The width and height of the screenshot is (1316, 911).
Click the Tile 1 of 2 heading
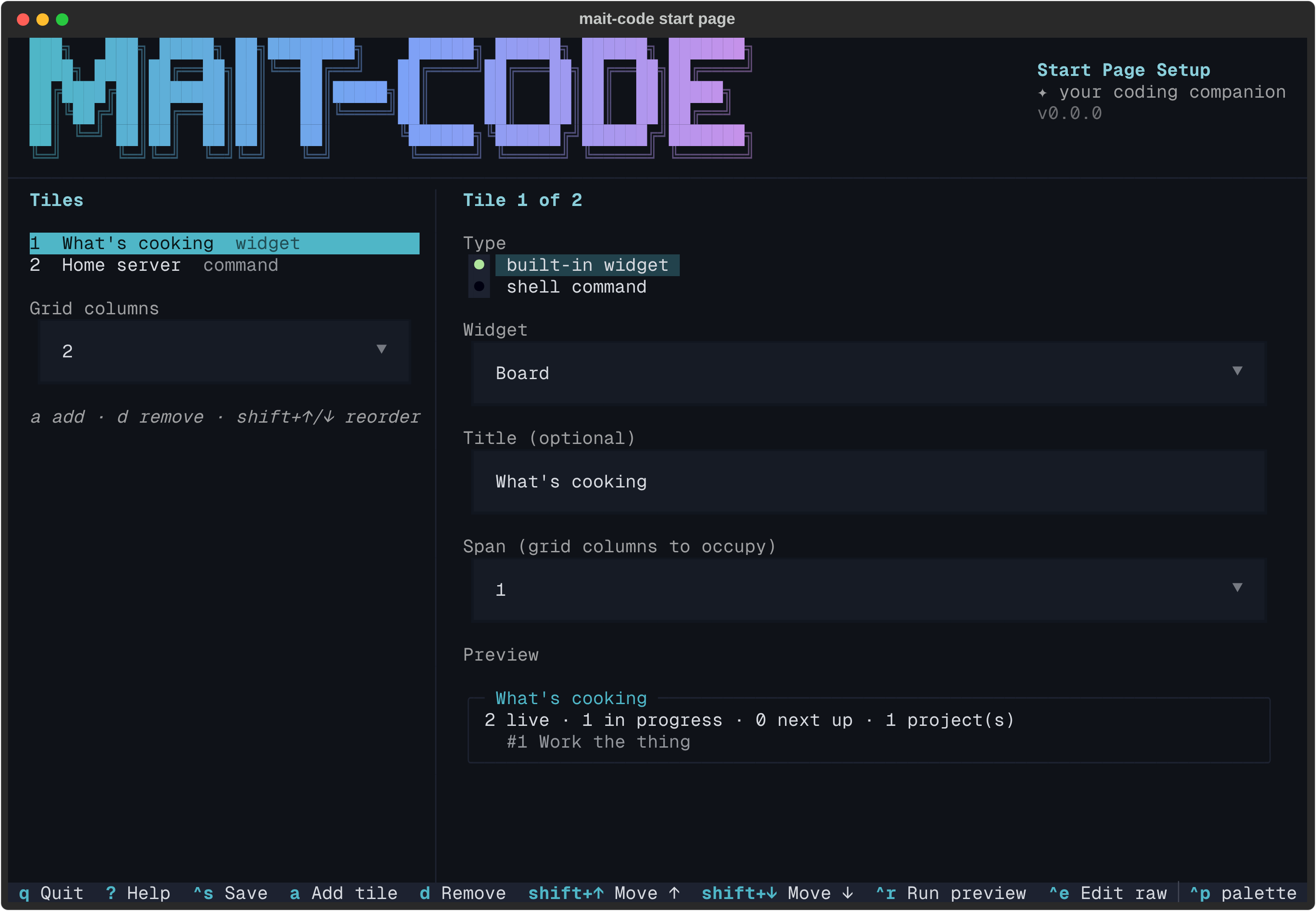pyautogui.click(x=522, y=200)
